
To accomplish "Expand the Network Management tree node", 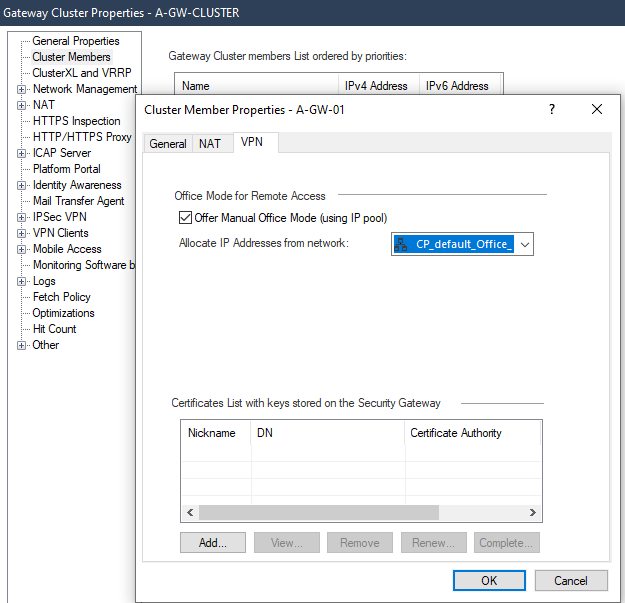I will click(x=23, y=89).
